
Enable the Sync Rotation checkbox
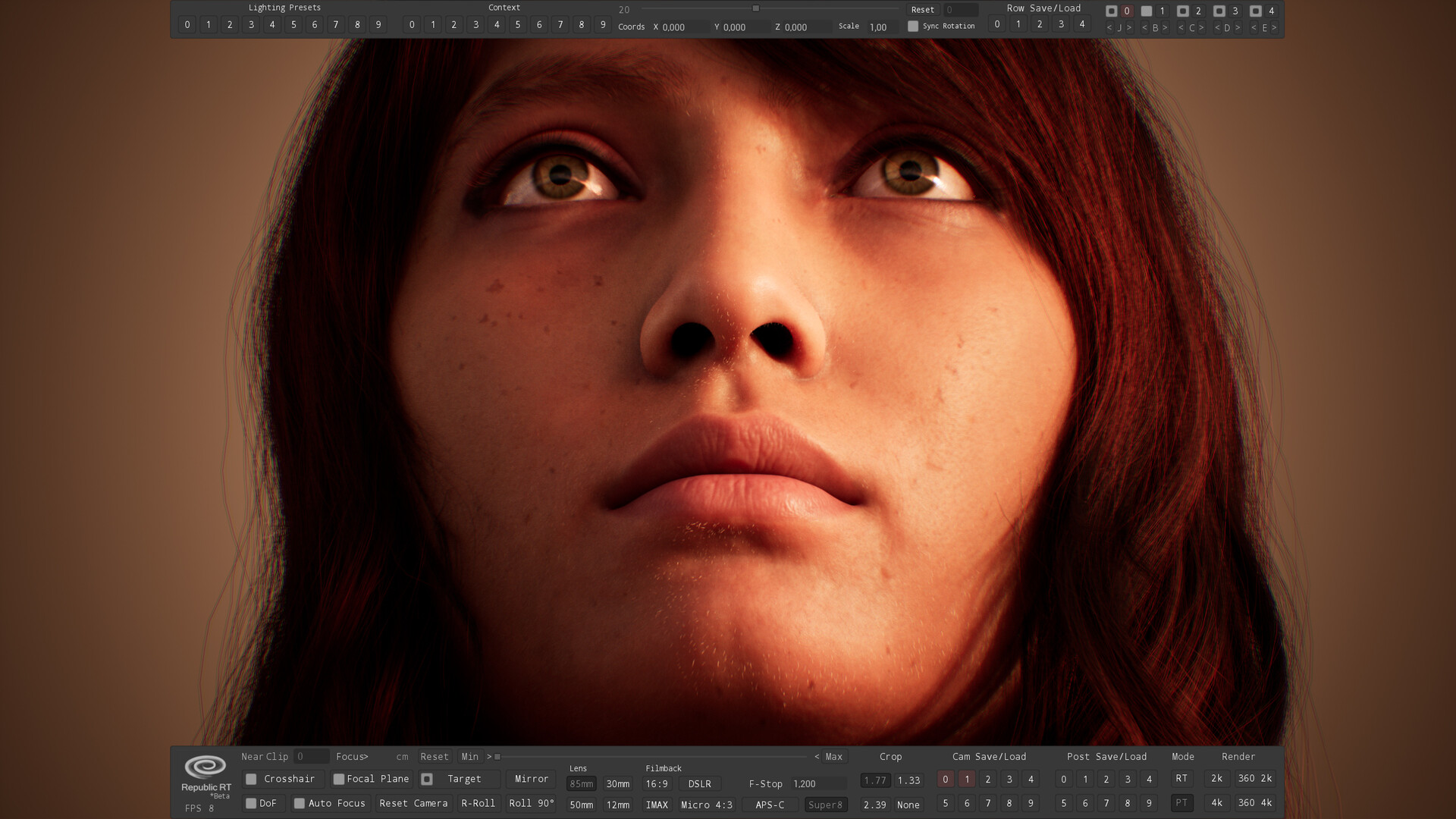(914, 25)
